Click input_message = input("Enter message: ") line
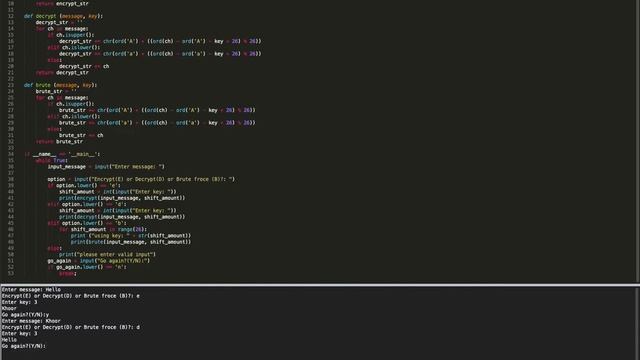 pyautogui.click(x=106, y=167)
